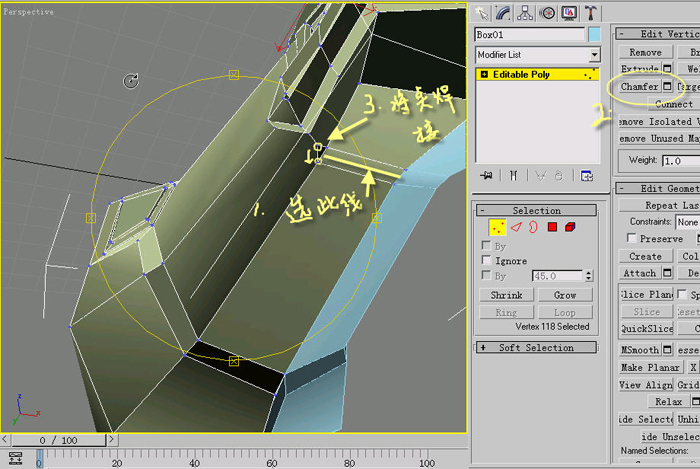Collapse the Selection rollout
Screen dimensions: 700x469
pos(536,210)
